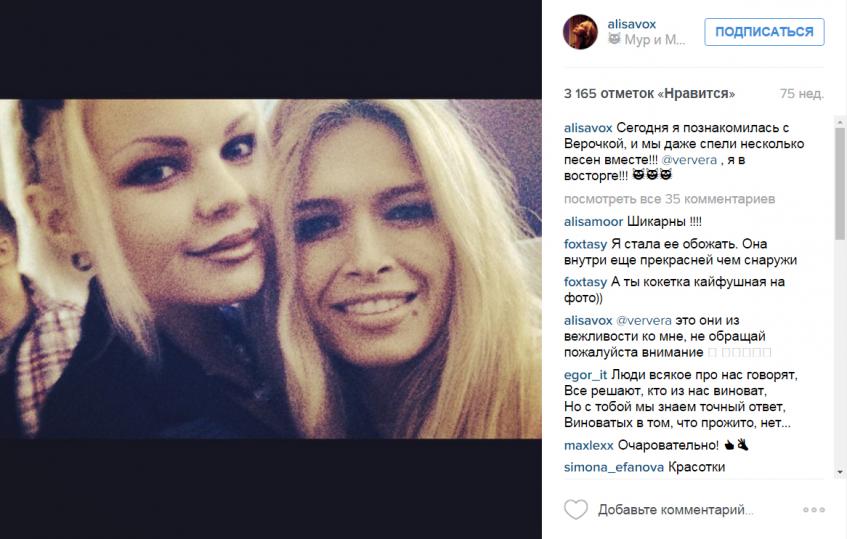Open foxtasy profile from first comment
Viewport: 847px width, 539px height.
point(586,244)
